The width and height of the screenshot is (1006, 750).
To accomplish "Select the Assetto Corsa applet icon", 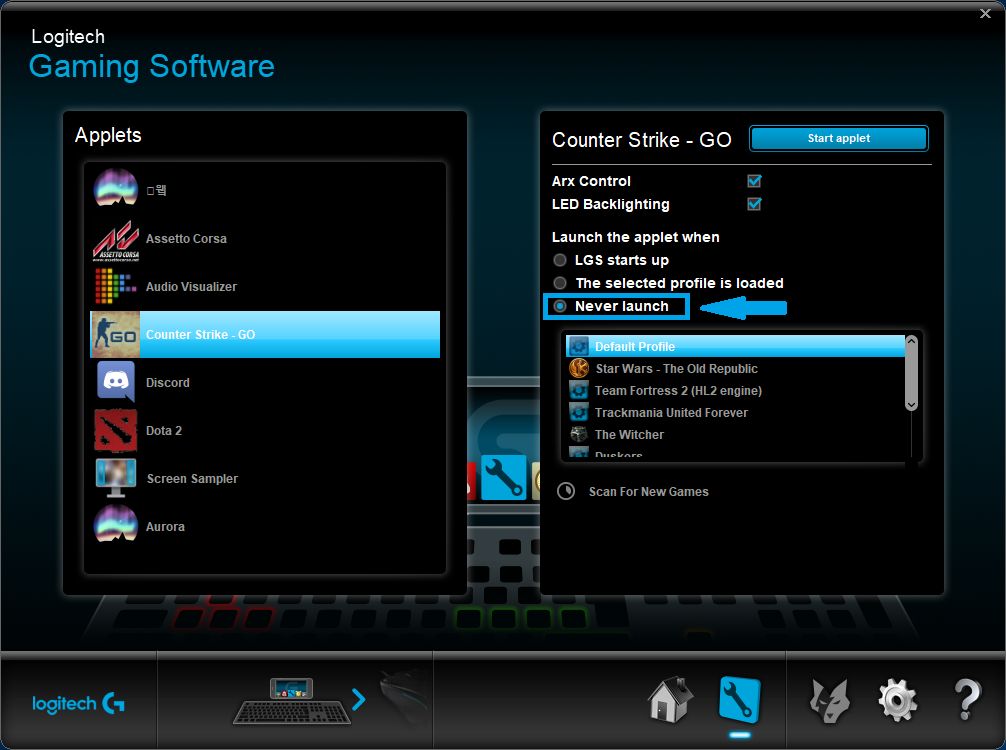I will tap(115, 241).
